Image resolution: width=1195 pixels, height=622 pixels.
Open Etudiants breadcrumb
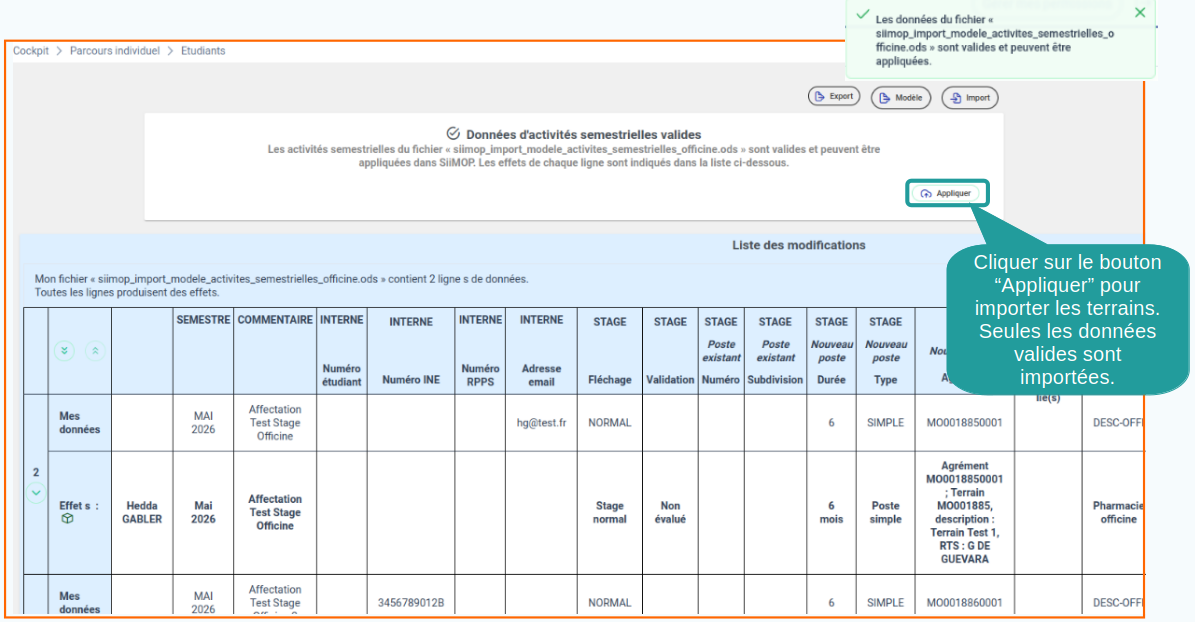(x=203, y=51)
